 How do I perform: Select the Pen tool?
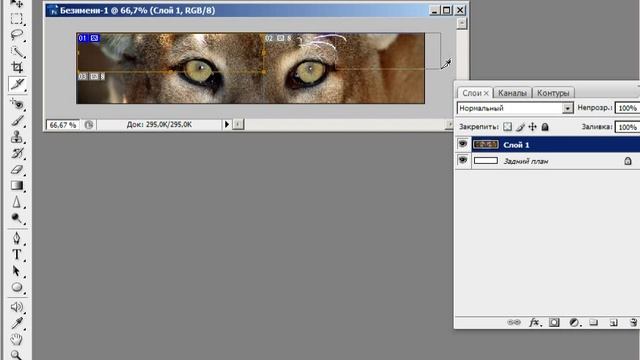17,238
